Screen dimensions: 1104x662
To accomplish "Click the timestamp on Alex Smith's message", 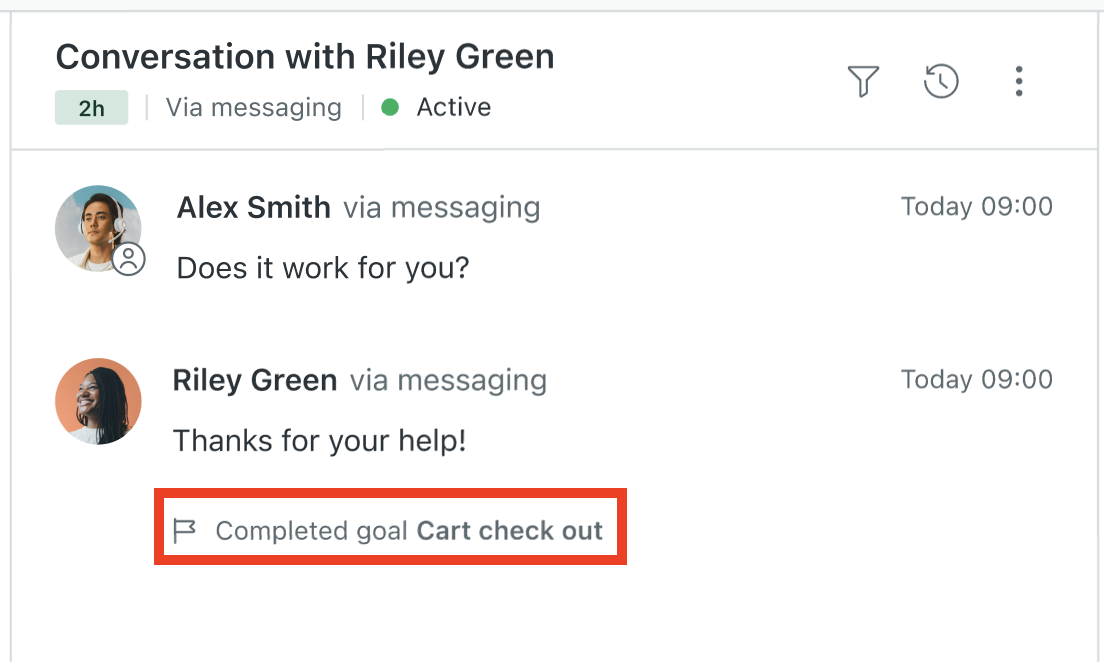I will pyautogui.click(x=977, y=207).
